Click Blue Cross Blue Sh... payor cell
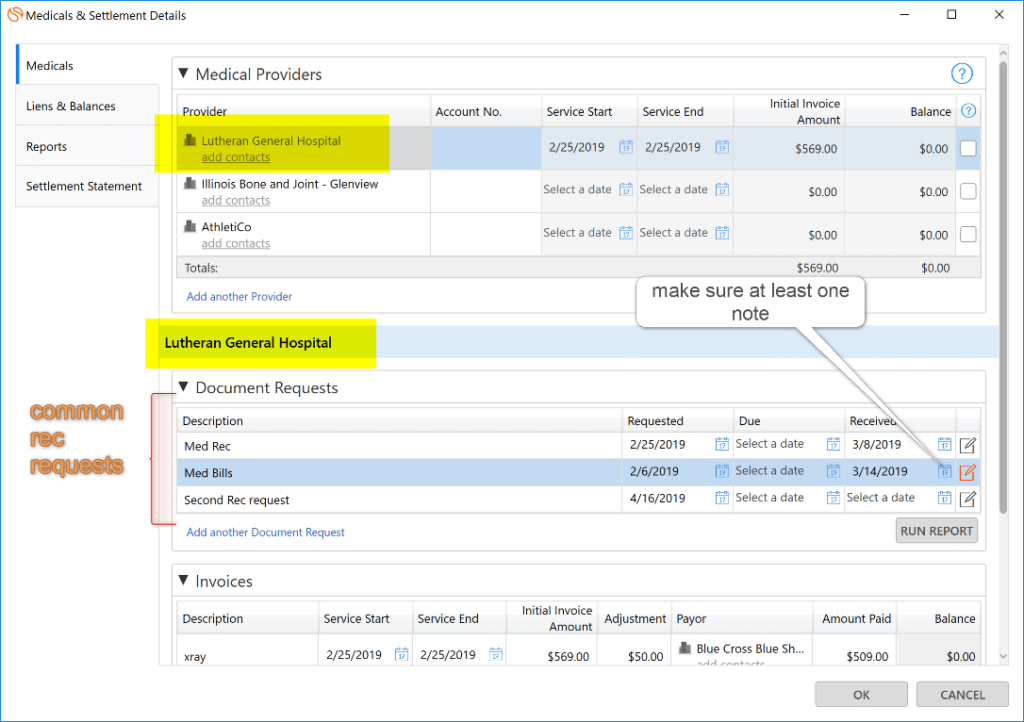1024x722 pixels. pos(743,649)
